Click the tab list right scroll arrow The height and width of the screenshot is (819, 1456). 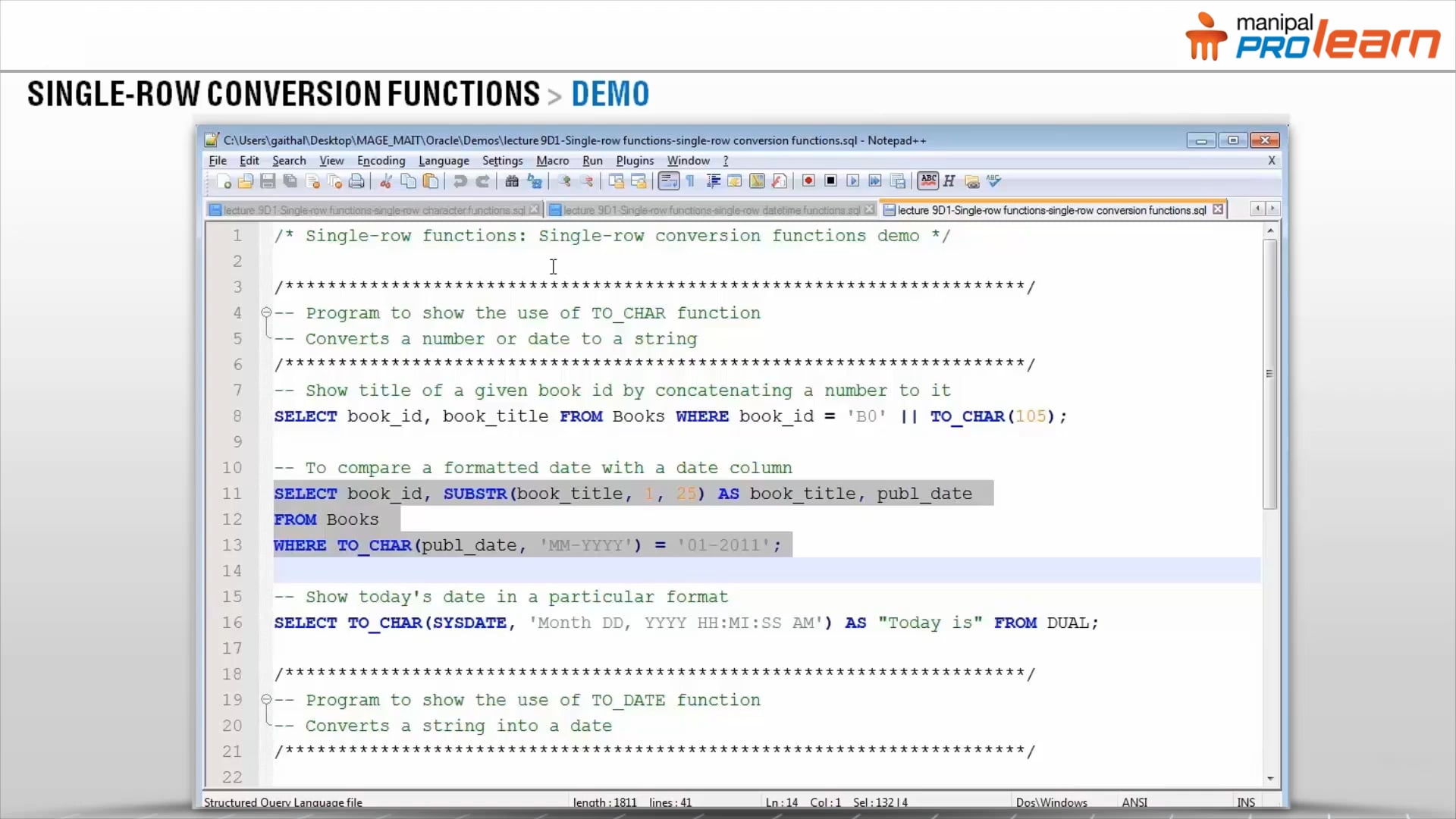pos(1272,209)
